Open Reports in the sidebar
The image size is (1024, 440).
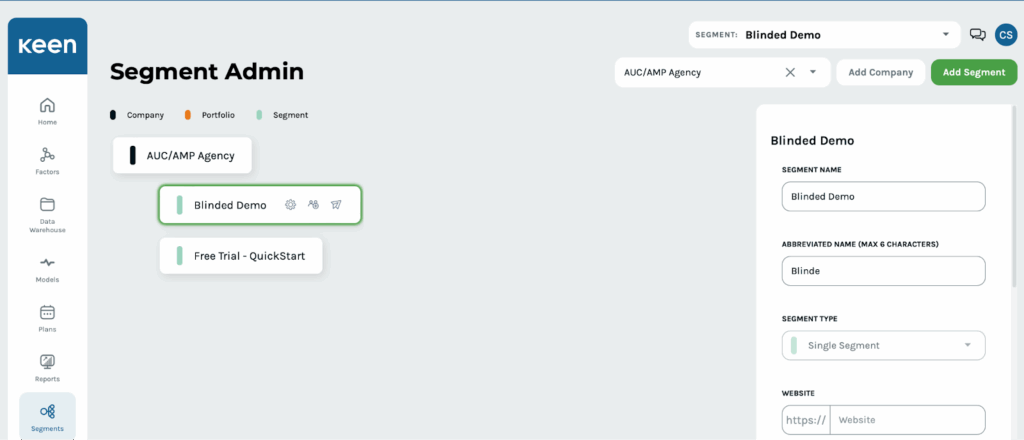[47, 362]
